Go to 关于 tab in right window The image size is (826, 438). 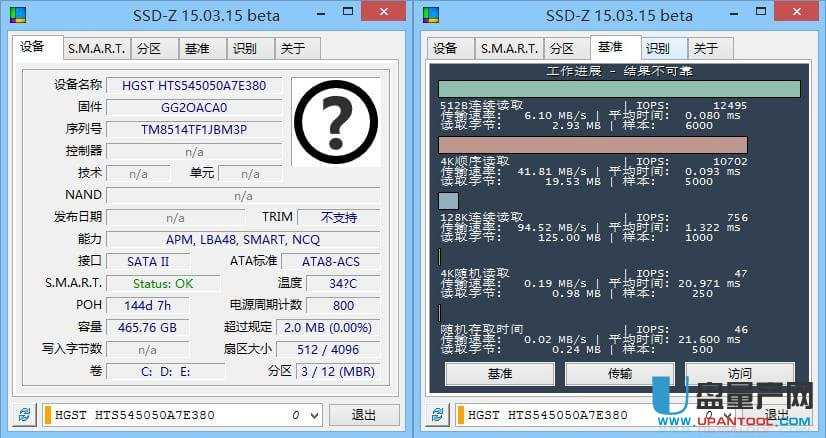point(706,48)
